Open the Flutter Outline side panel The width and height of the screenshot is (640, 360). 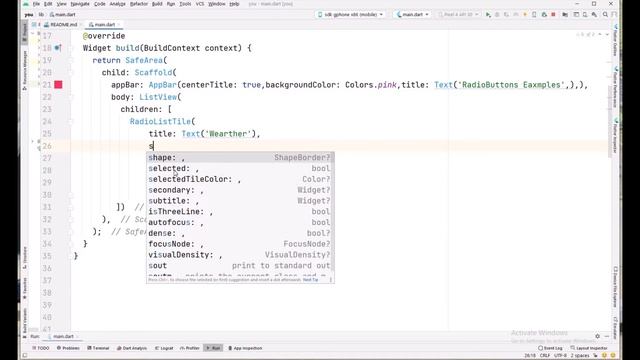tap(615, 41)
